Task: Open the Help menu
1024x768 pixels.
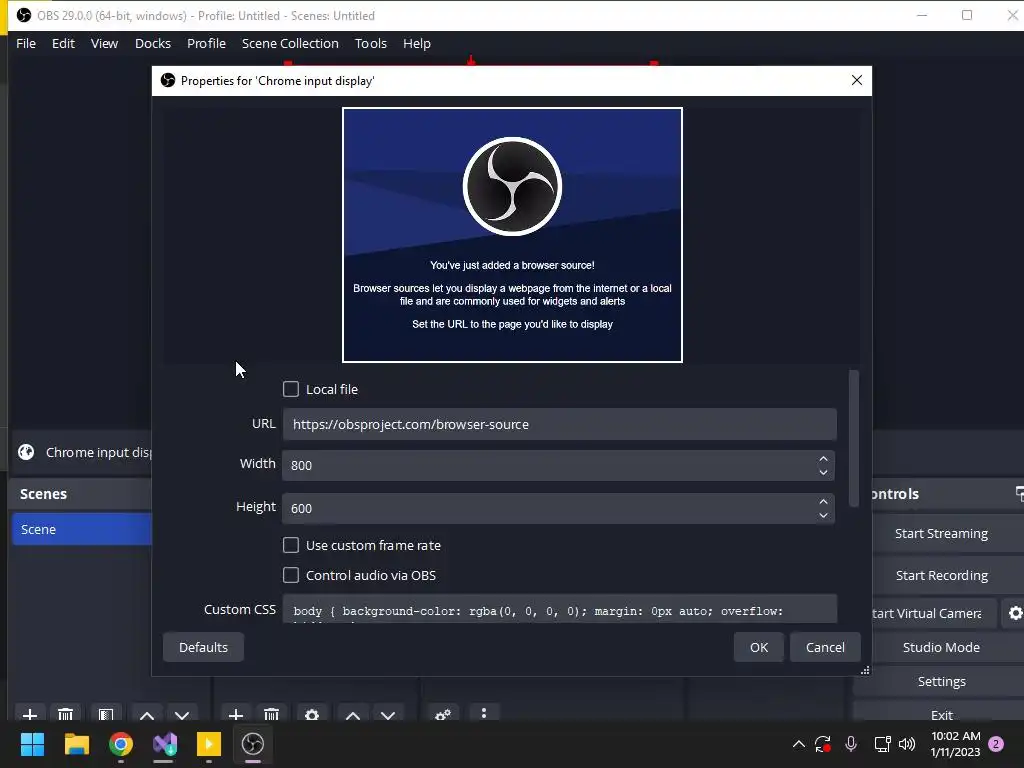Action: pos(417,43)
